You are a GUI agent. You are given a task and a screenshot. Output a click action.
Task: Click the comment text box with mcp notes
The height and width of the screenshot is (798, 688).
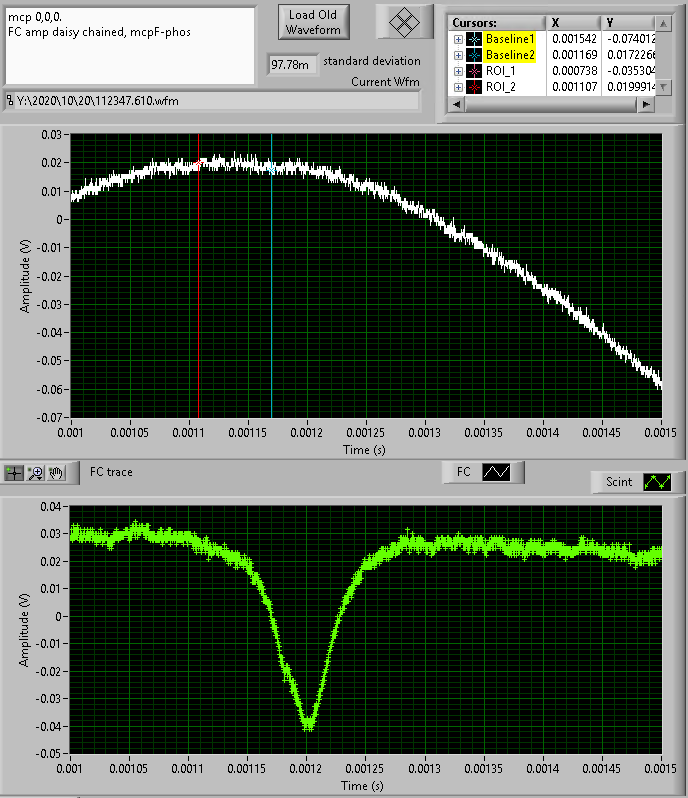[x=129, y=45]
